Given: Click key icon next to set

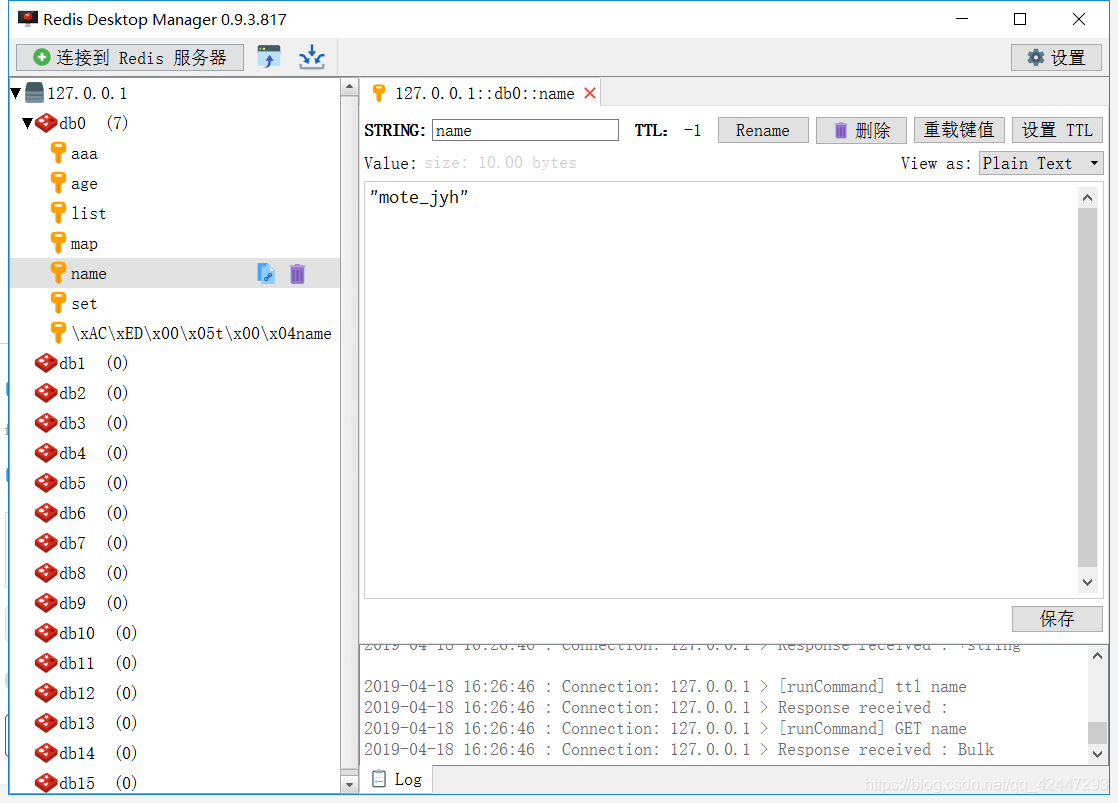Looking at the screenshot, I should [x=58, y=302].
